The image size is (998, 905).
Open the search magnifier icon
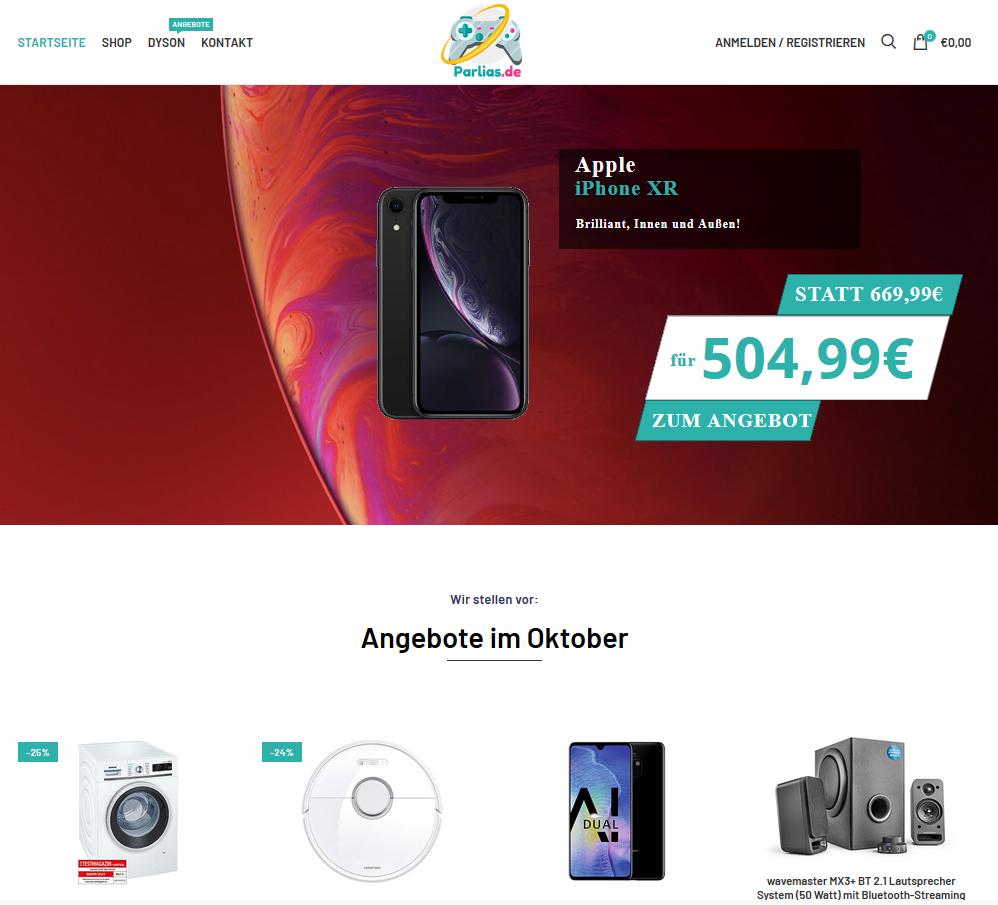tap(889, 42)
